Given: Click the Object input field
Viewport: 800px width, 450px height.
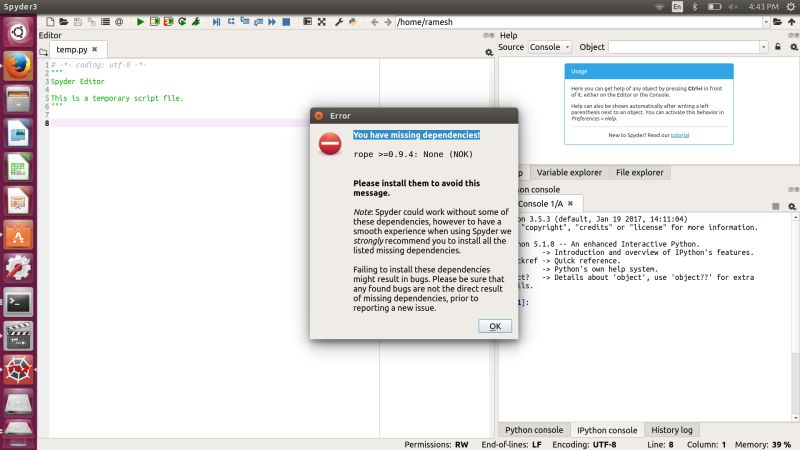Looking at the screenshot, I should (x=684, y=47).
